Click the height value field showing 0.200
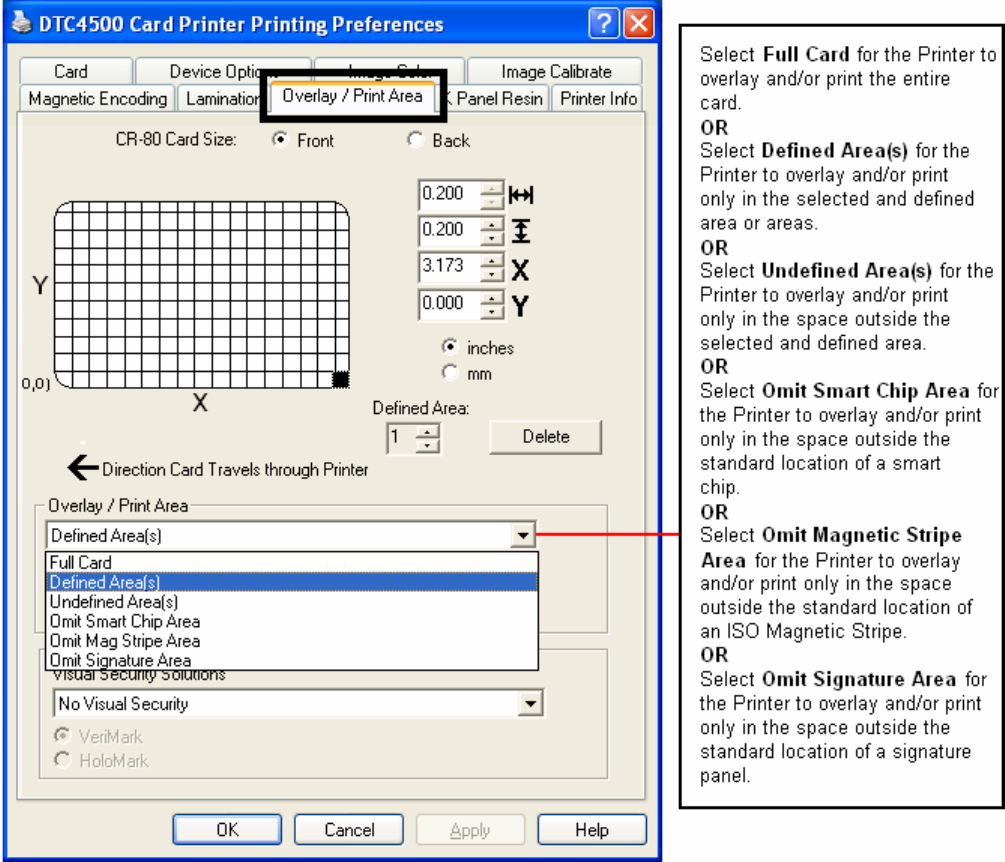 pos(449,230)
